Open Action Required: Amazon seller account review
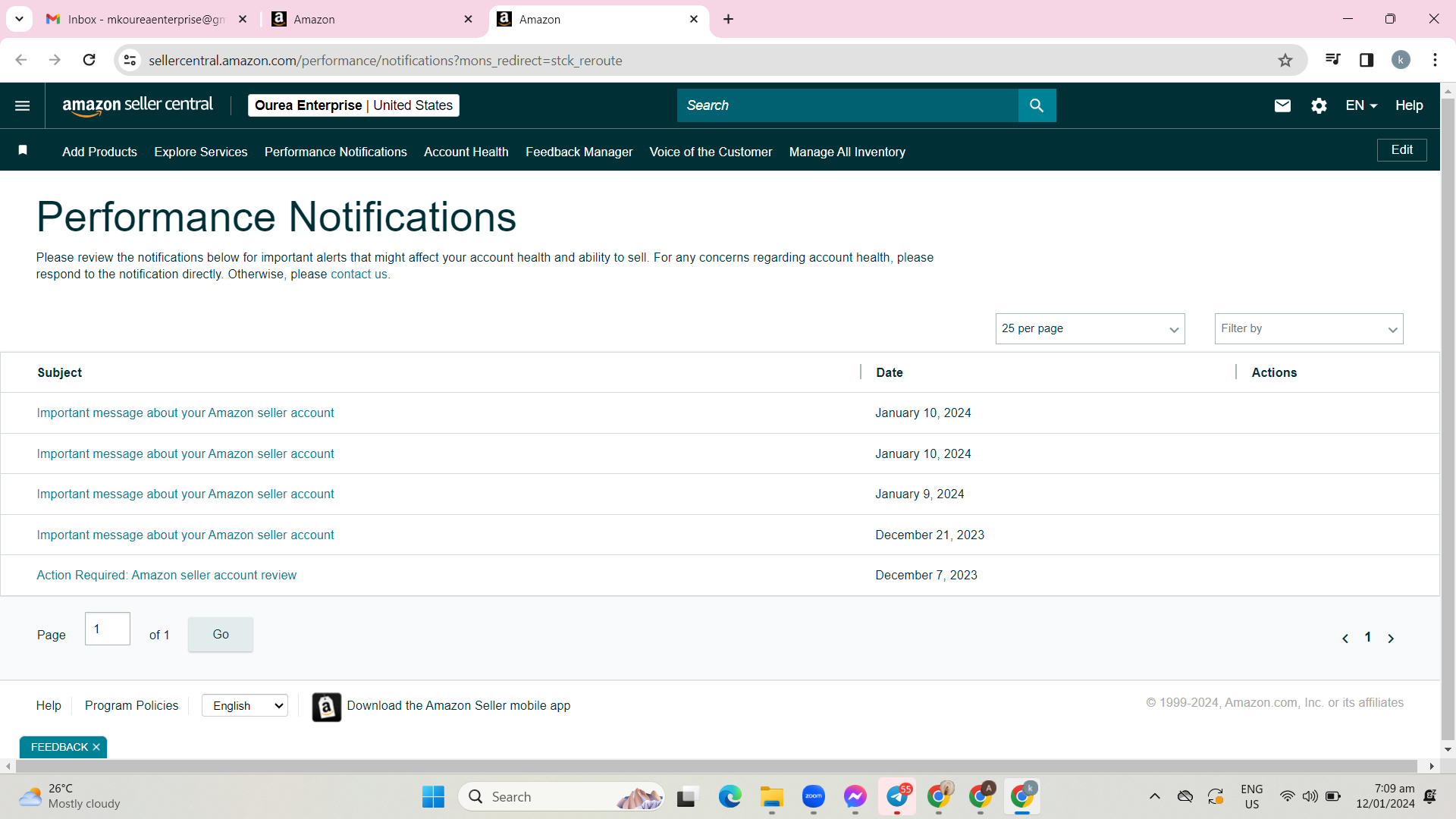This screenshot has height=819, width=1456. click(x=167, y=576)
